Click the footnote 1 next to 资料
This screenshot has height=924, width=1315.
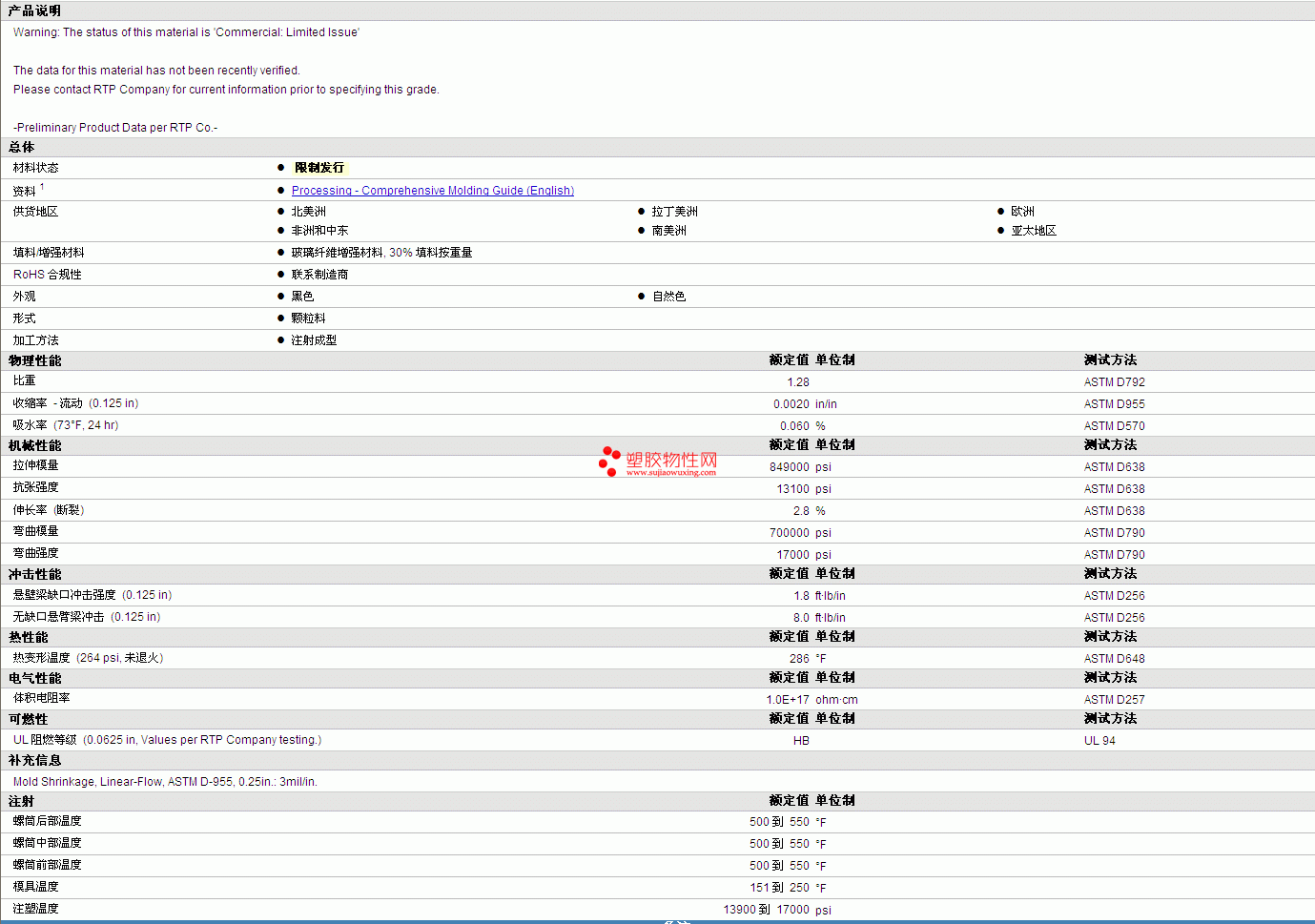tap(42, 187)
